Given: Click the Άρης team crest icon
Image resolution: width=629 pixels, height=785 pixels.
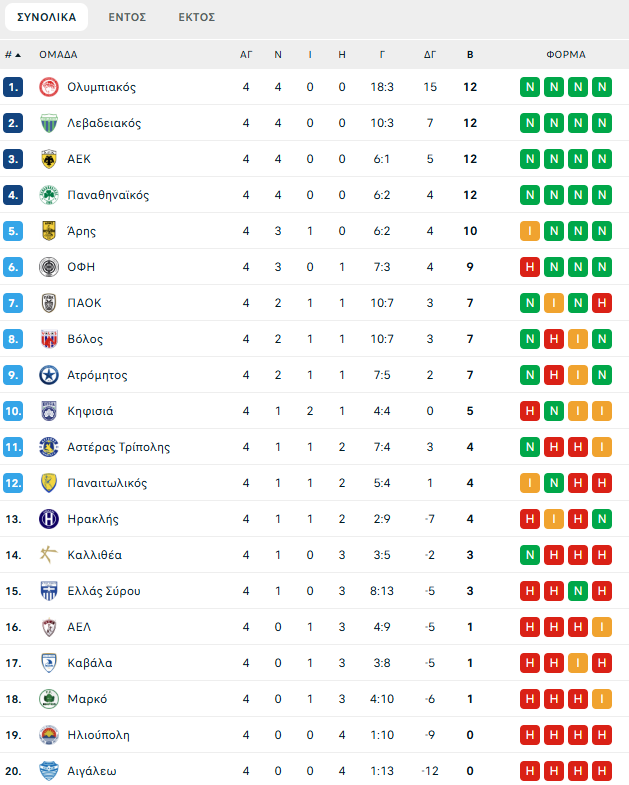Looking at the screenshot, I should click(48, 231).
